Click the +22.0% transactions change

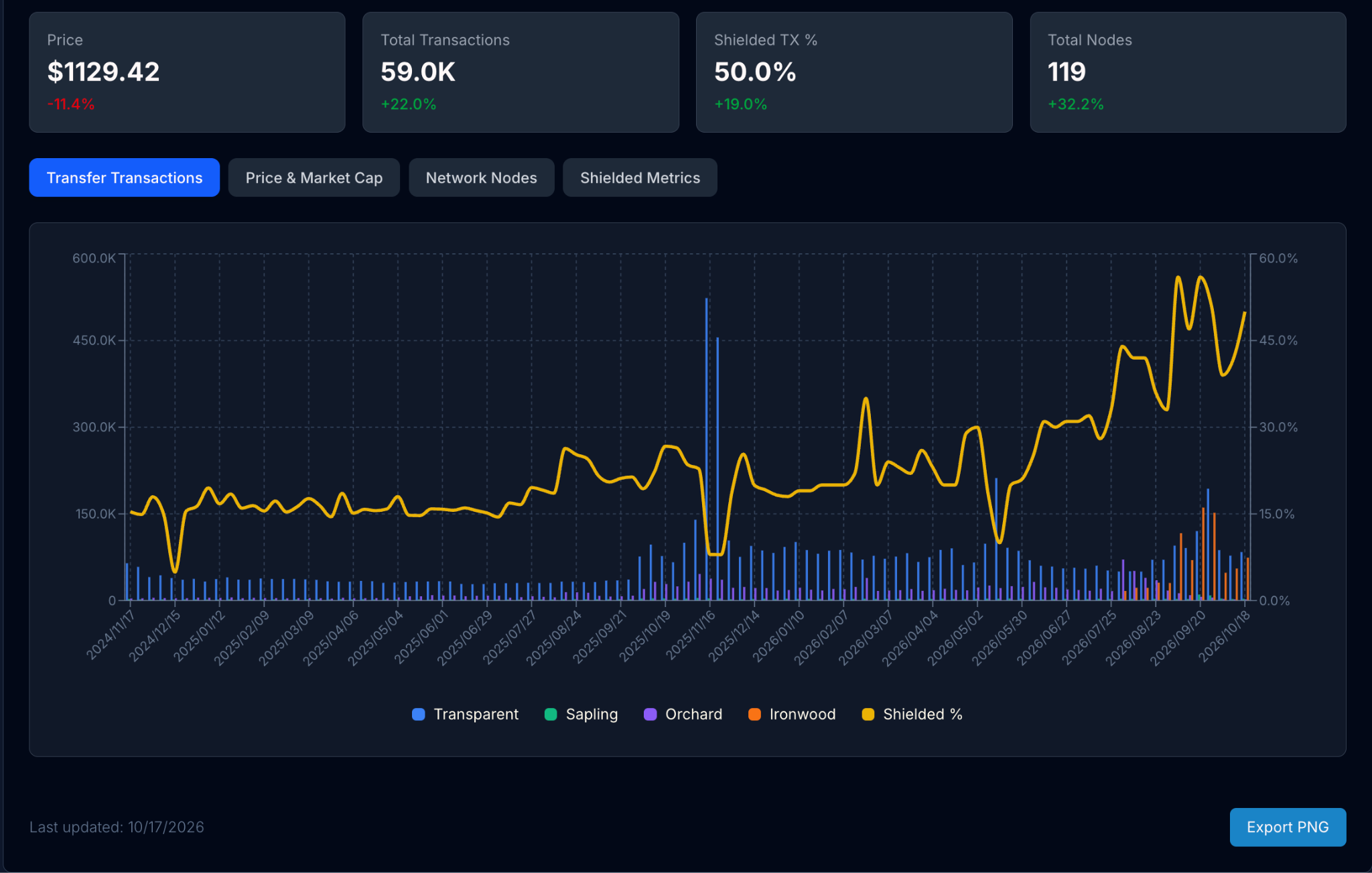tap(409, 104)
